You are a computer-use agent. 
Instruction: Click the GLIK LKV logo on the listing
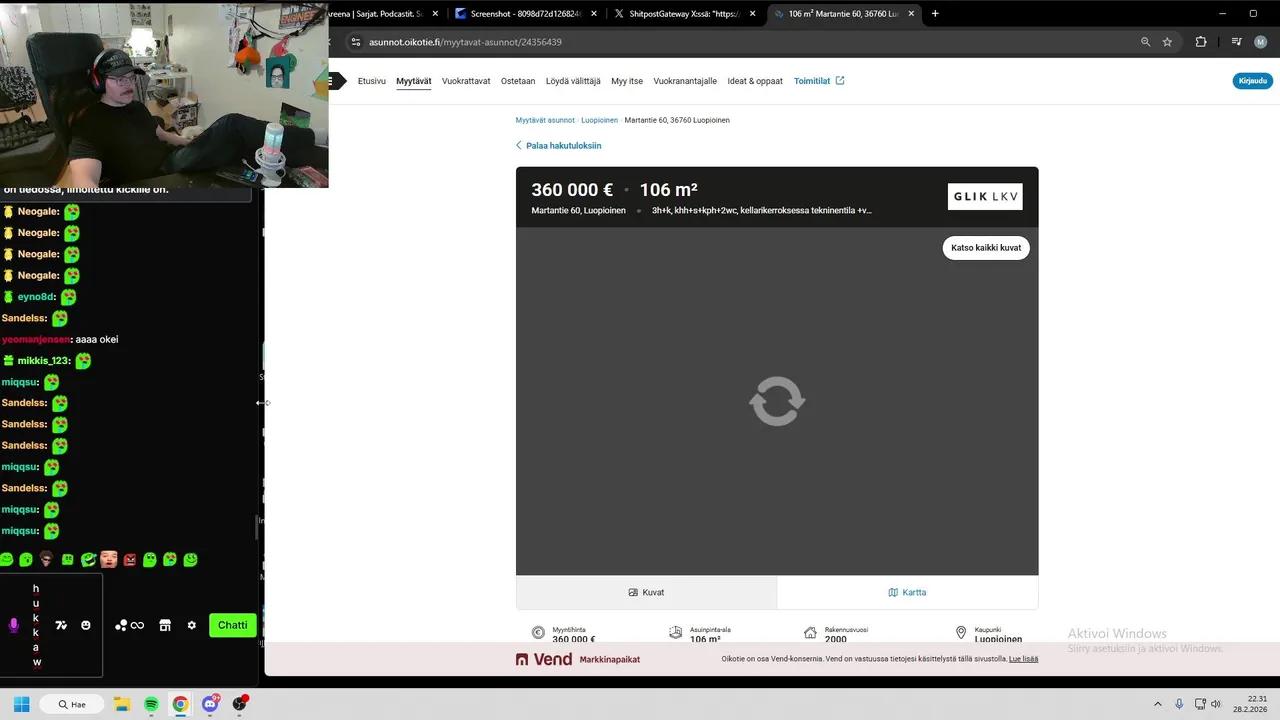(984, 196)
